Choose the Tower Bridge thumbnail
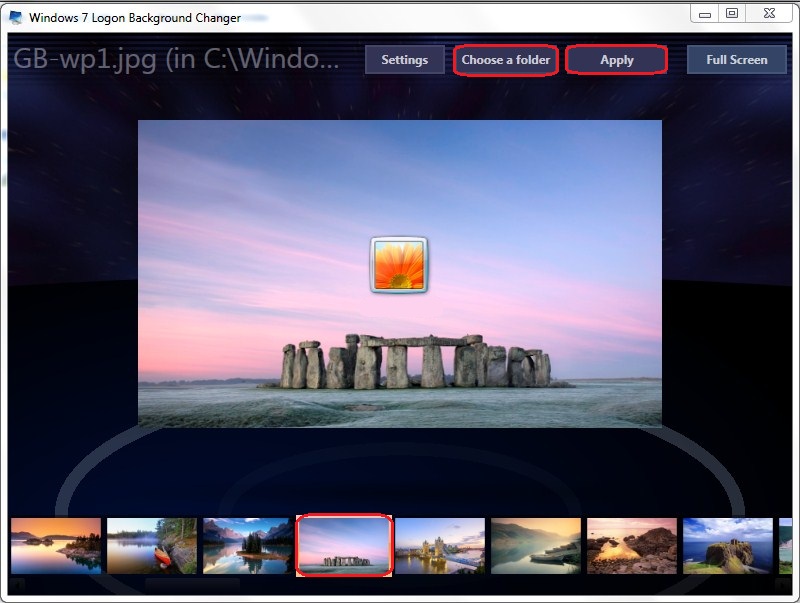Screen dimensions: 800x603 pyautogui.click(x=440, y=546)
